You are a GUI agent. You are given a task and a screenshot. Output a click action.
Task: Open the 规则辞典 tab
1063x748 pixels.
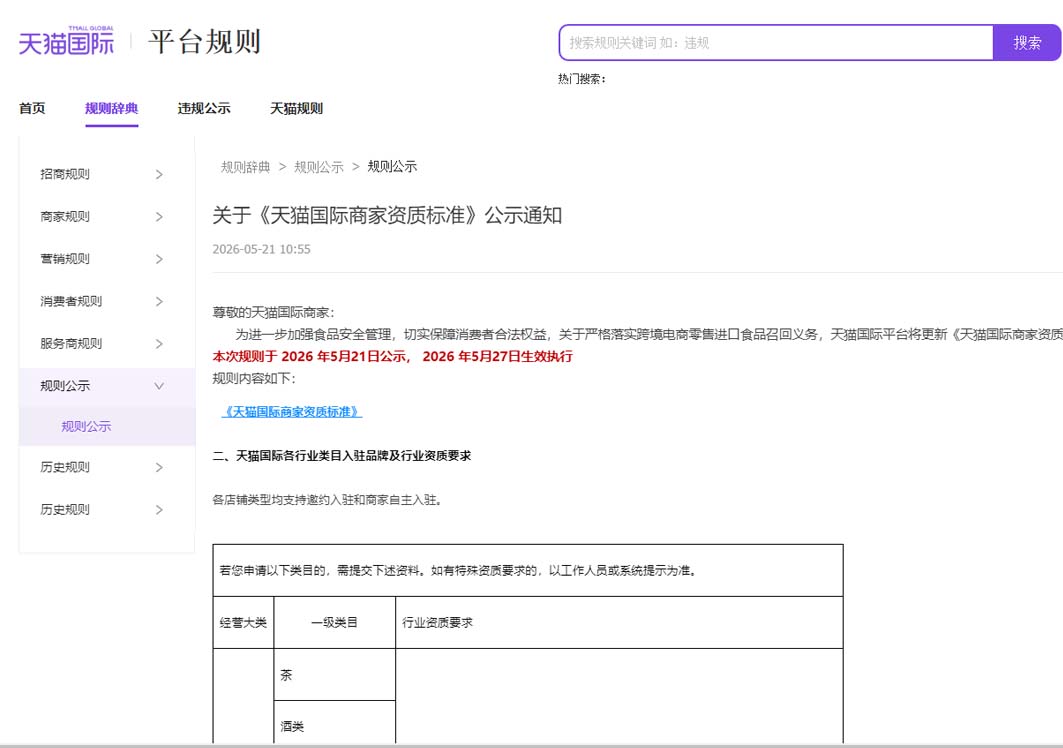click(x=111, y=109)
